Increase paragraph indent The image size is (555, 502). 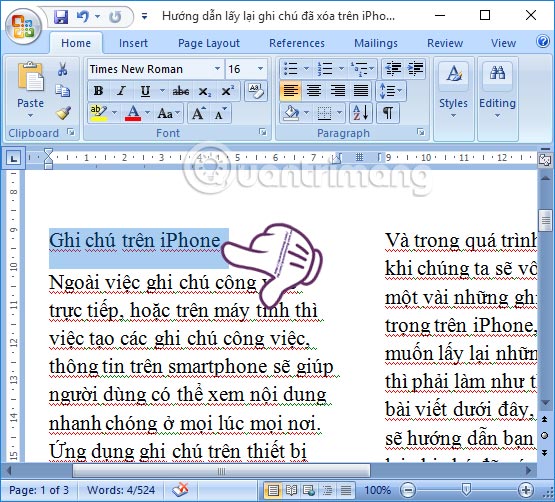[415, 69]
